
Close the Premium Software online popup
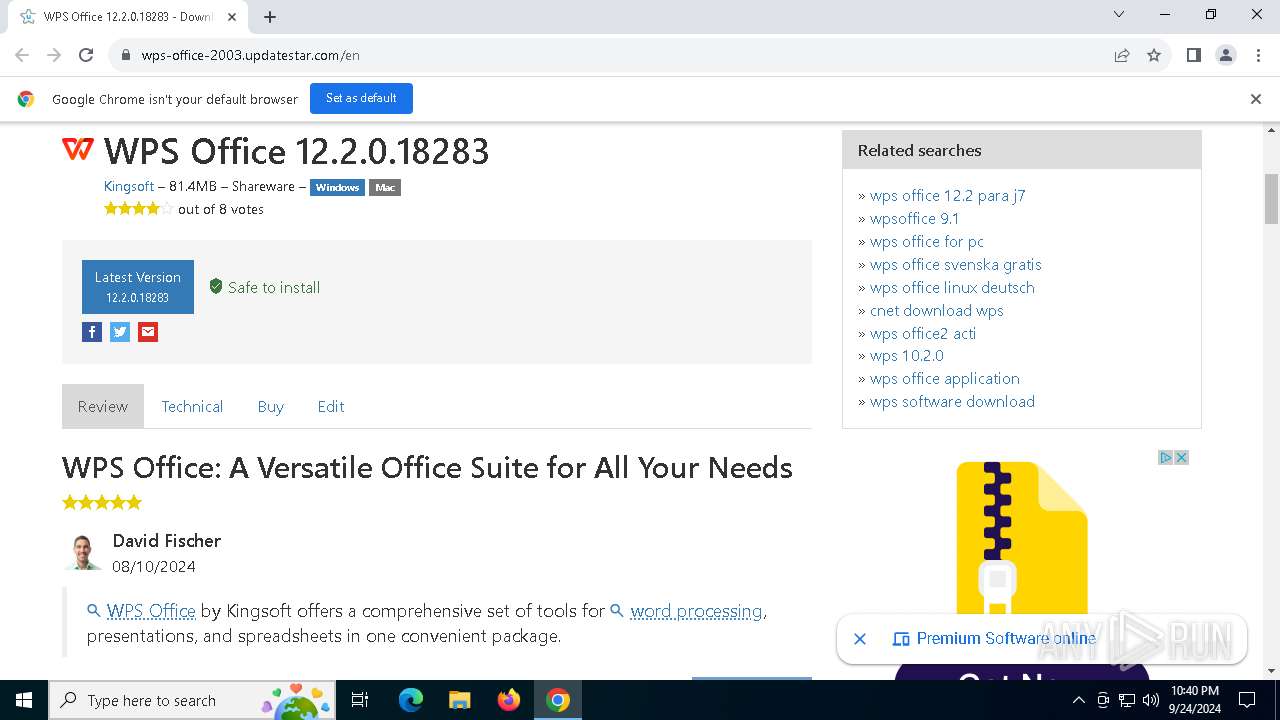coord(860,638)
